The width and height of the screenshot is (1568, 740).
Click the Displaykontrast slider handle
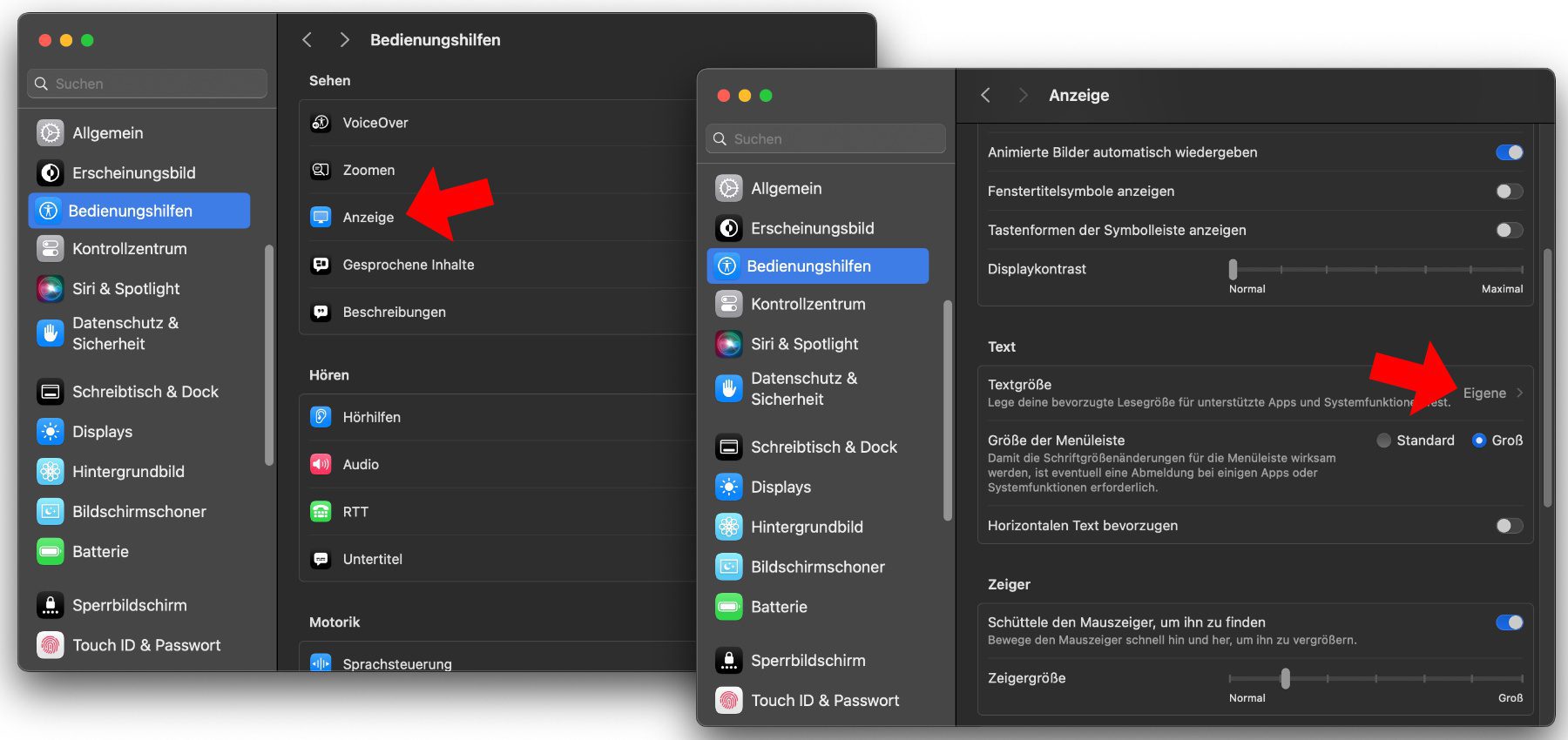pyautogui.click(x=1233, y=269)
